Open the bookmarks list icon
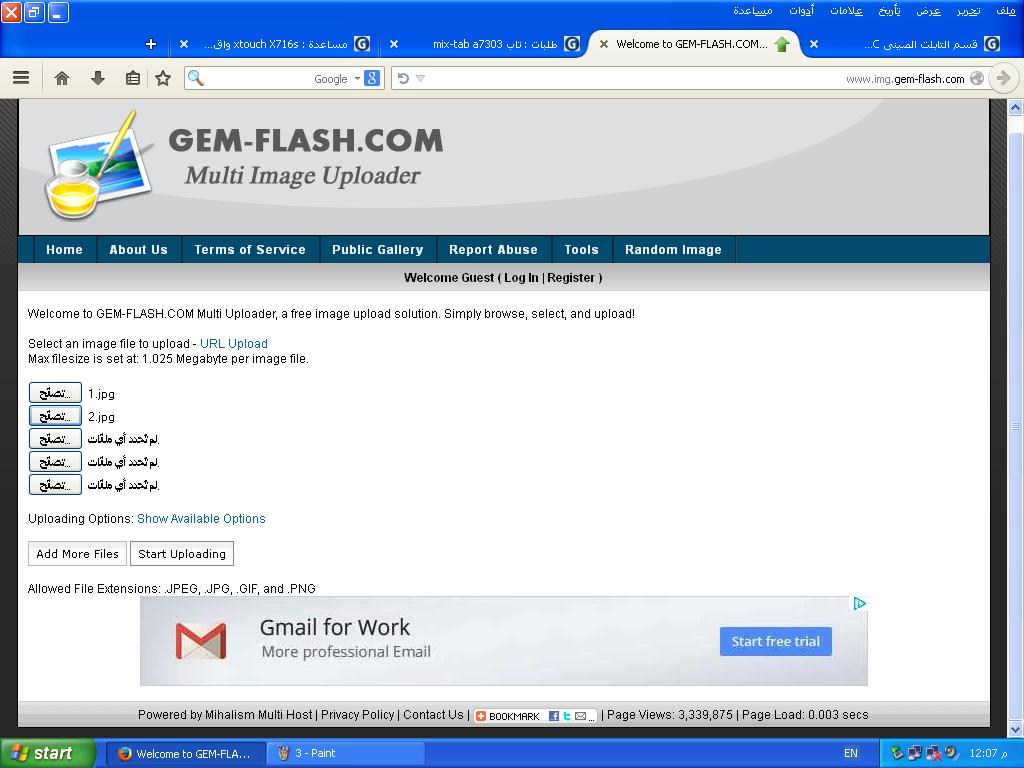 tap(133, 78)
